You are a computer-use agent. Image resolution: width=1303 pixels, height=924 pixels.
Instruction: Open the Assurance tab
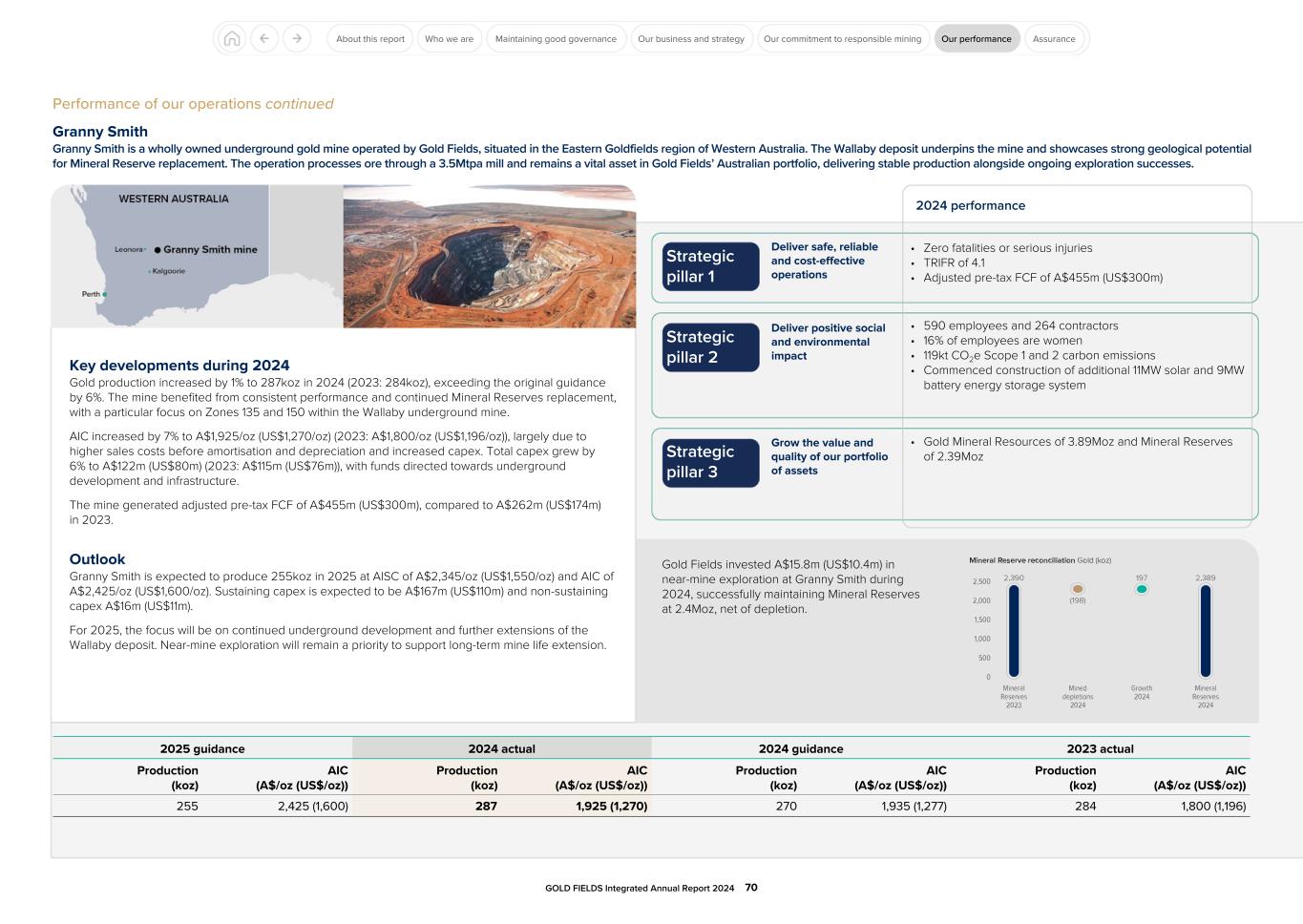pyautogui.click(x=1054, y=38)
